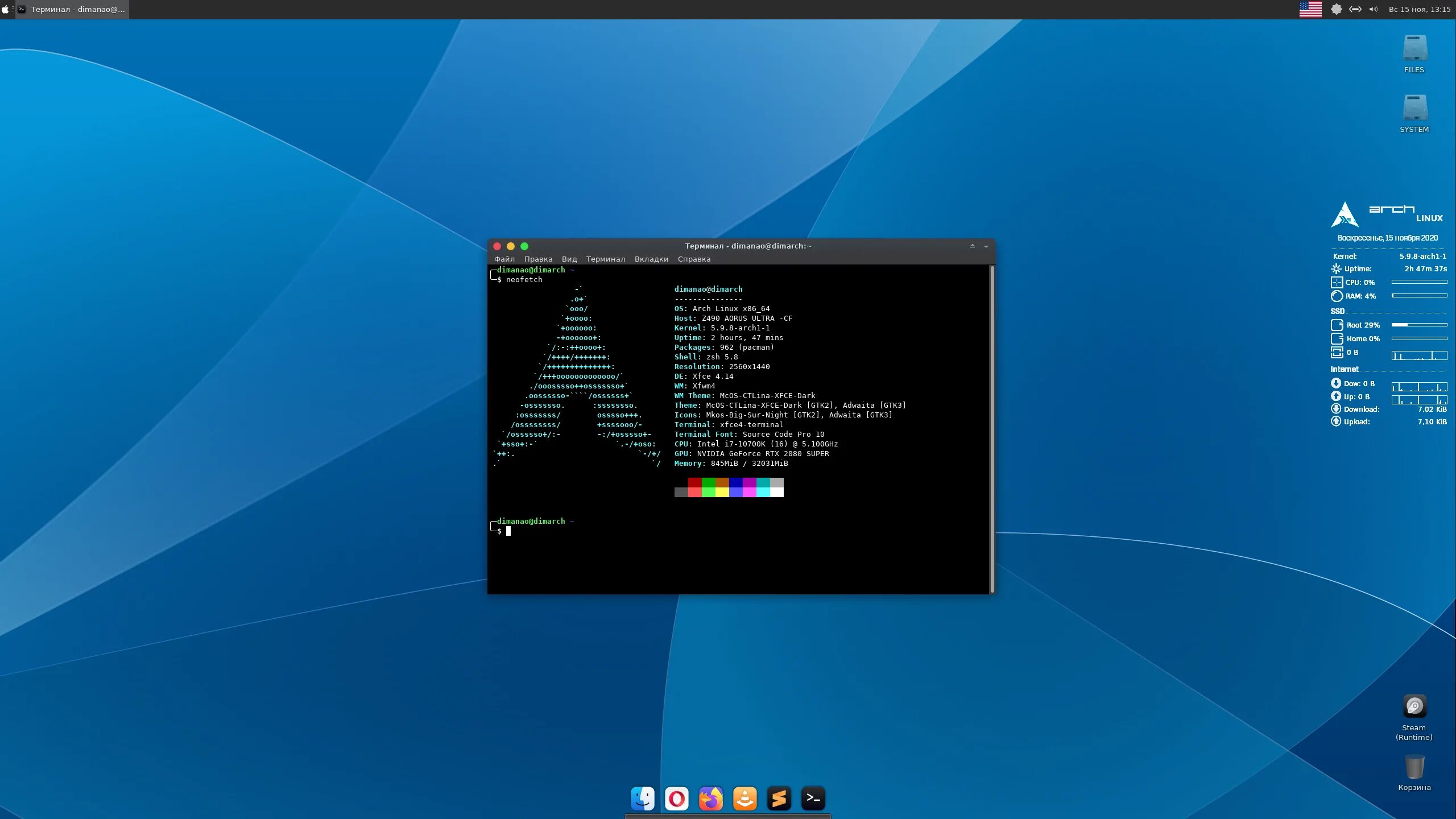This screenshot has height=819, width=1456.
Task: Click 'Packages: 962 (pacman)' line
Action: 724,347
